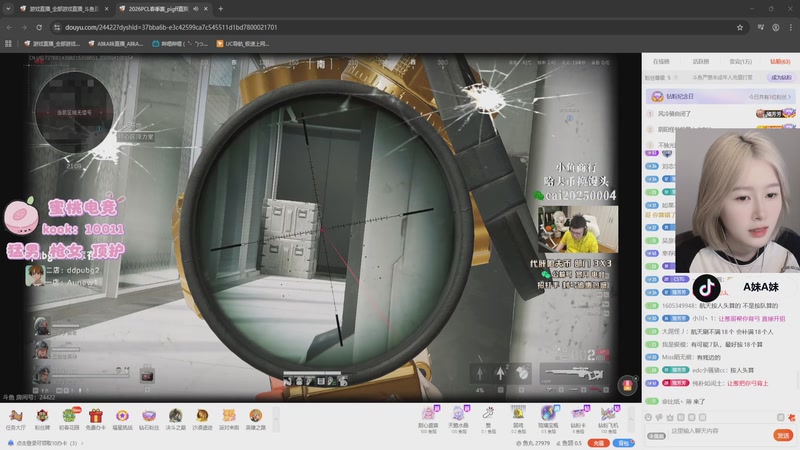Open the UC导航 bookmark
Screen dimensions: 800x450
(243, 44)
